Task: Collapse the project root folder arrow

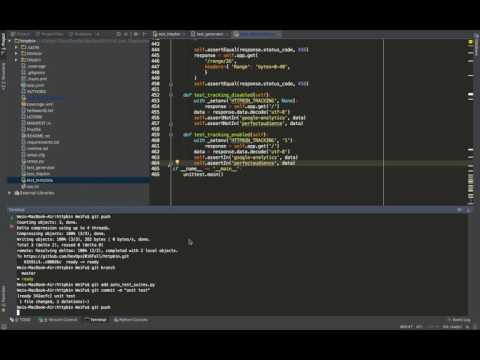Action: pyautogui.click(x=10, y=41)
